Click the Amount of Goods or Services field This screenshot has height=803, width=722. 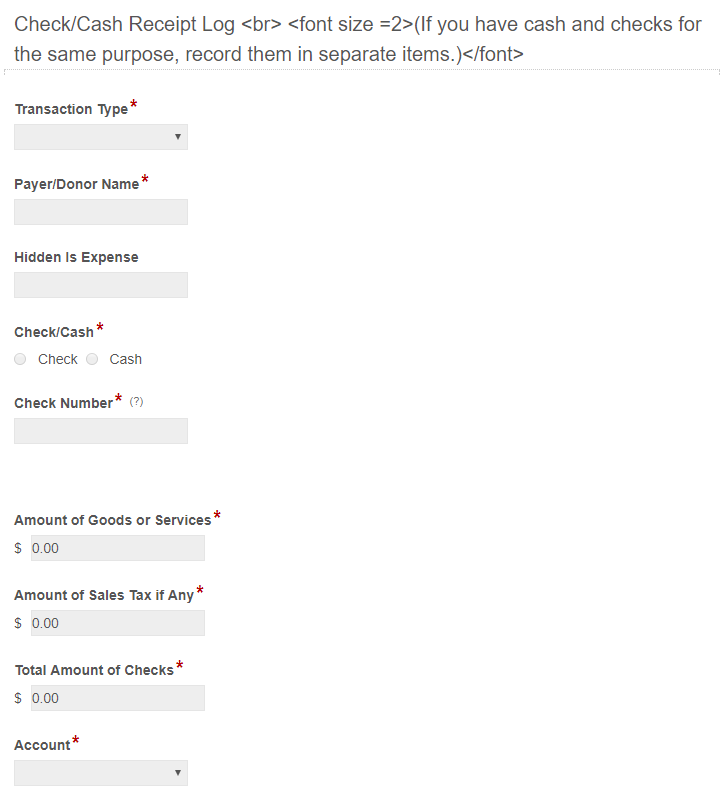pos(117,548)
